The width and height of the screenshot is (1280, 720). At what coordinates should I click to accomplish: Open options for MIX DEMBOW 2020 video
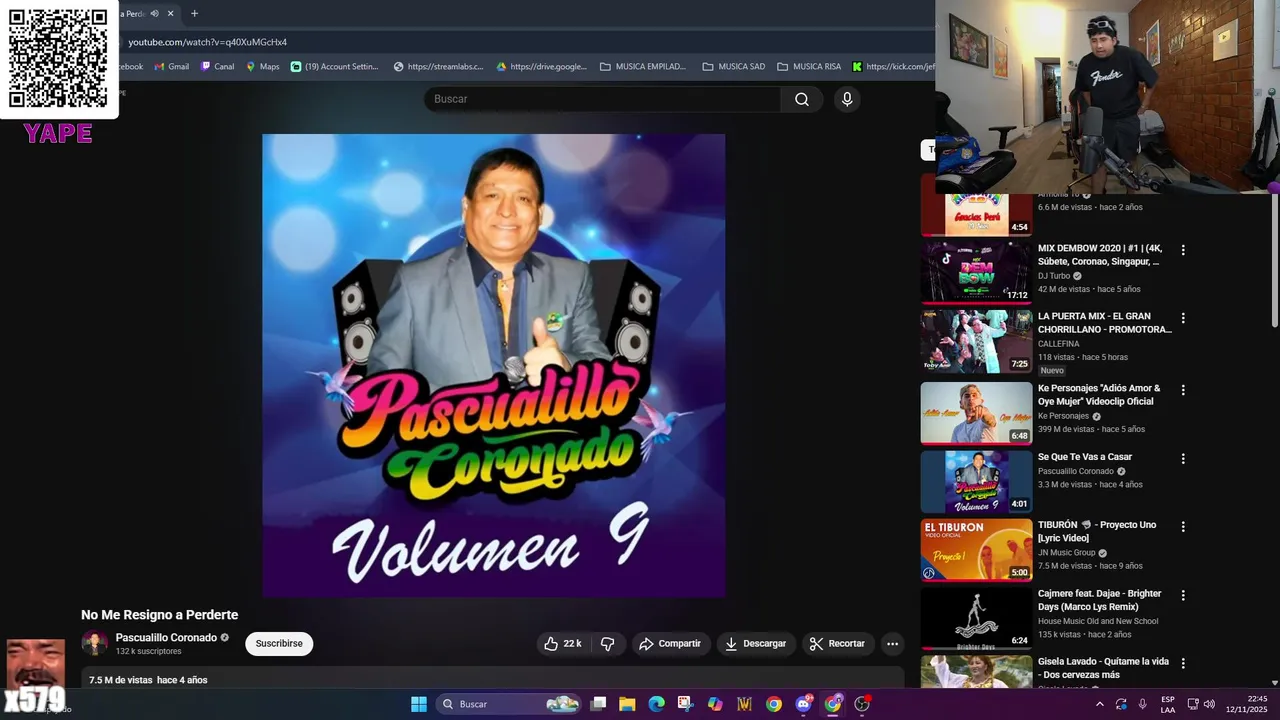point(1183,250)
